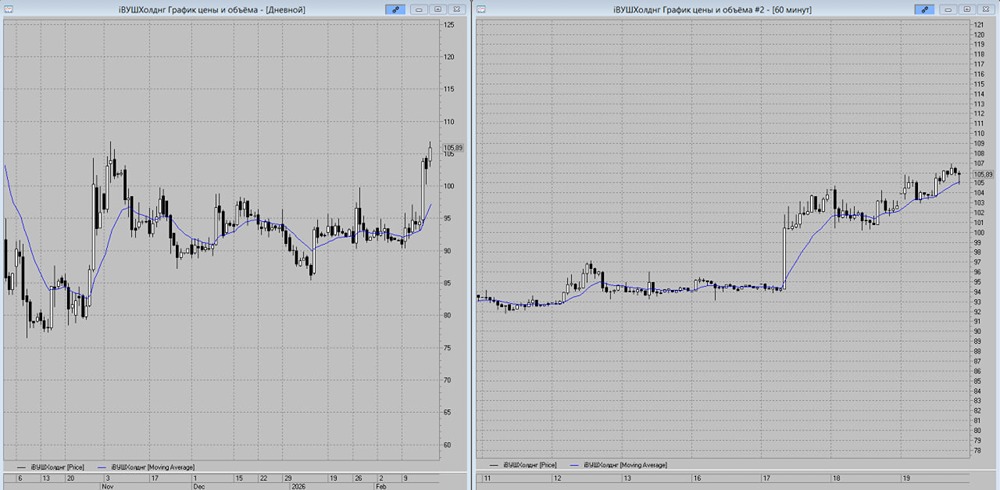Click date 18 on the 60 минут chart time axis
1000x490 pixels.
coord(835,478)
